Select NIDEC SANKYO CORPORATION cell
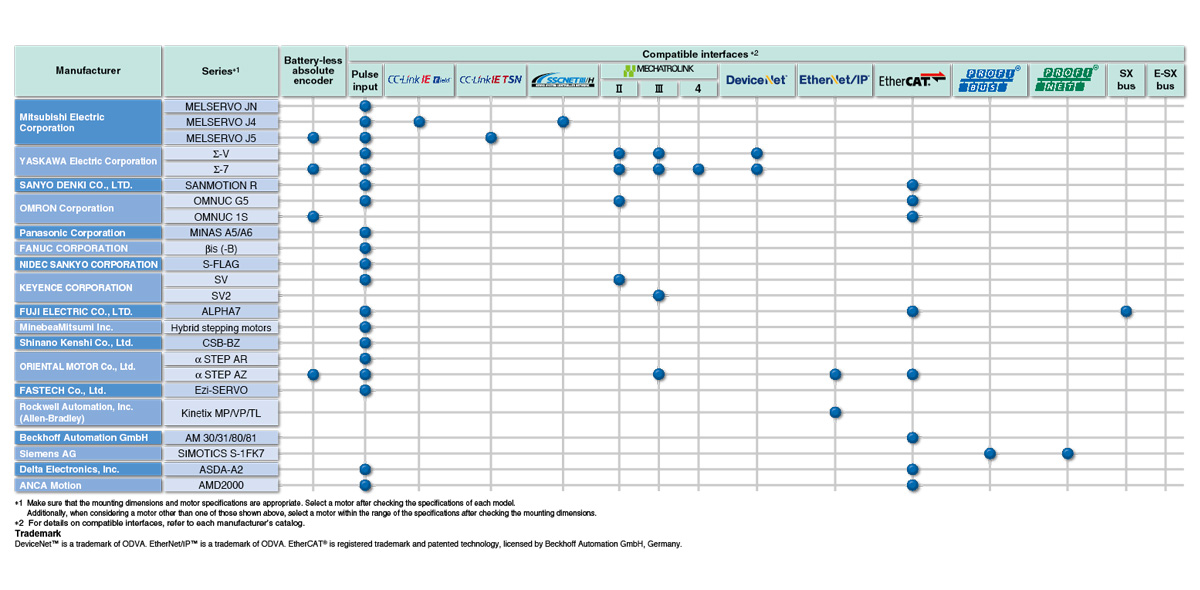 (88, 264)
